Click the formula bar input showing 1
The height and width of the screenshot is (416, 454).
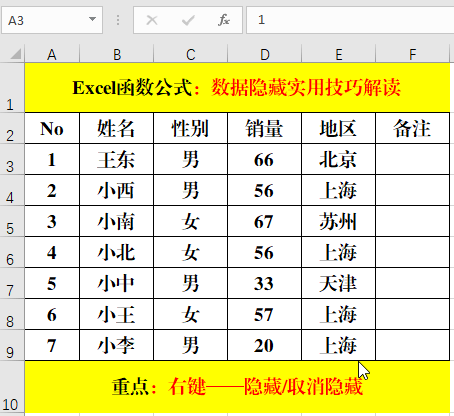pyautogui.click(x=350, y=20)
